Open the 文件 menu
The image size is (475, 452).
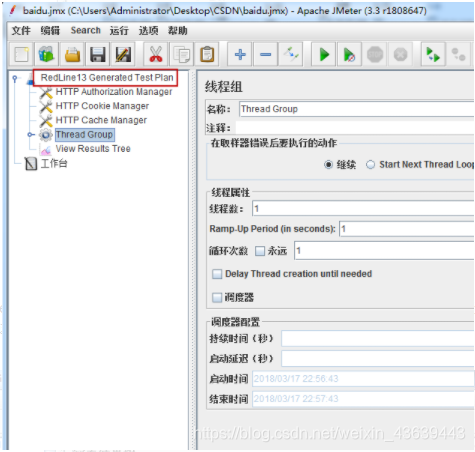[x=21, y=31]
